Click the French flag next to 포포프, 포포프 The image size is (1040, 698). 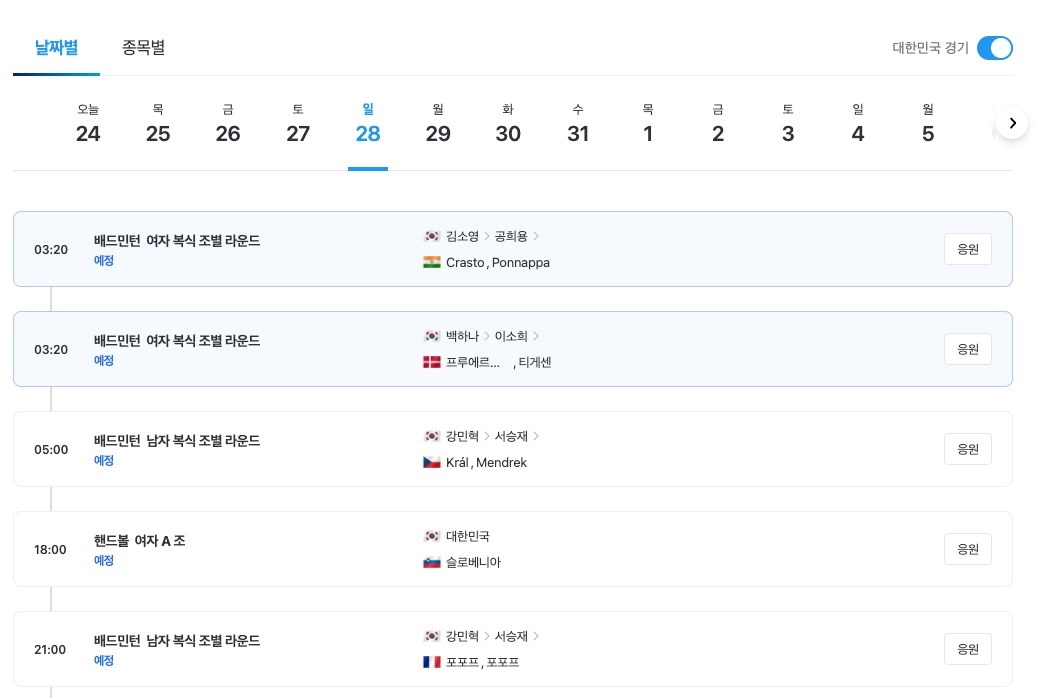click(432, 662)
